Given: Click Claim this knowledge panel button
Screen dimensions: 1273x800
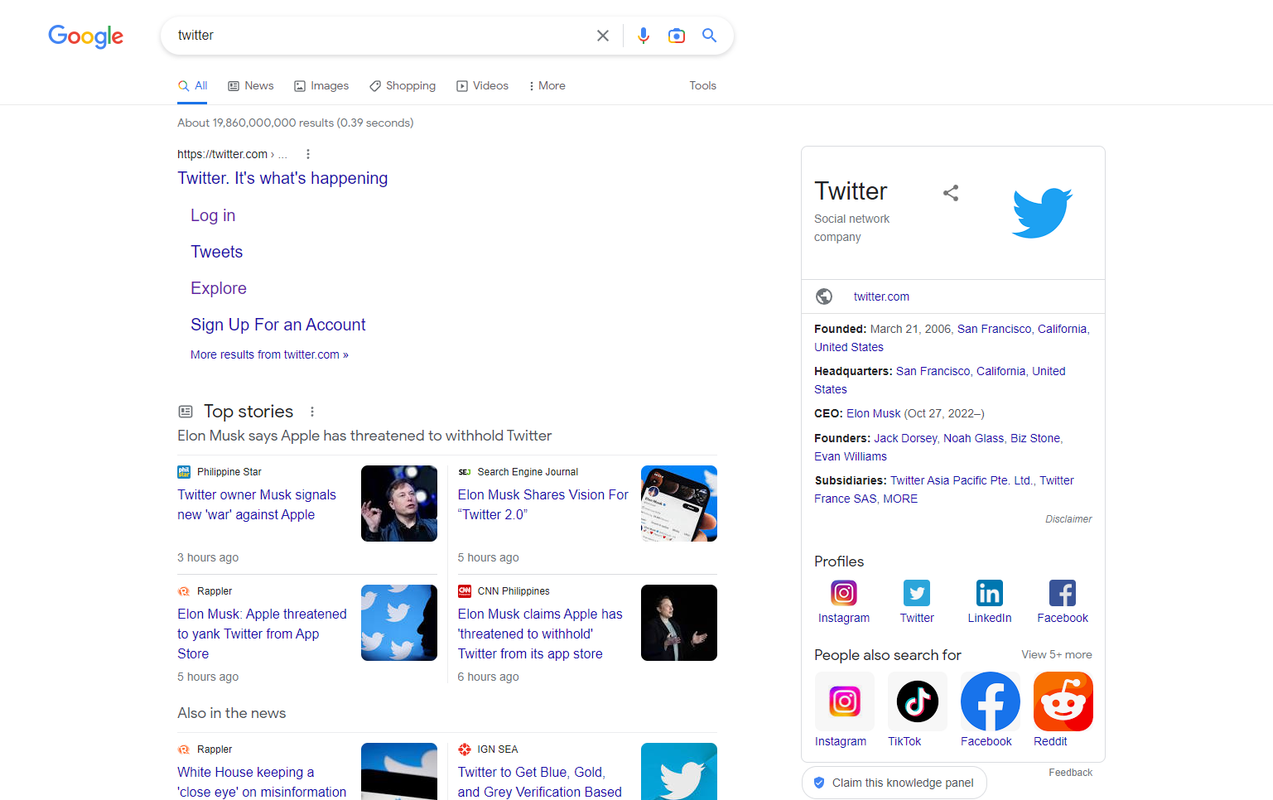Looking at the screenshot, I should coord(894,783).
